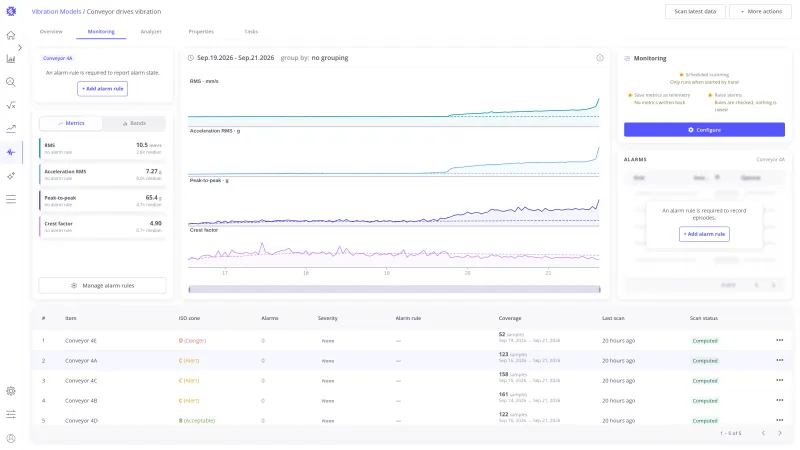Screen dimensions: 800x450
Task: Open date range Sep.19.2026 - Sep.21.2026
Action: click(235, 58)
